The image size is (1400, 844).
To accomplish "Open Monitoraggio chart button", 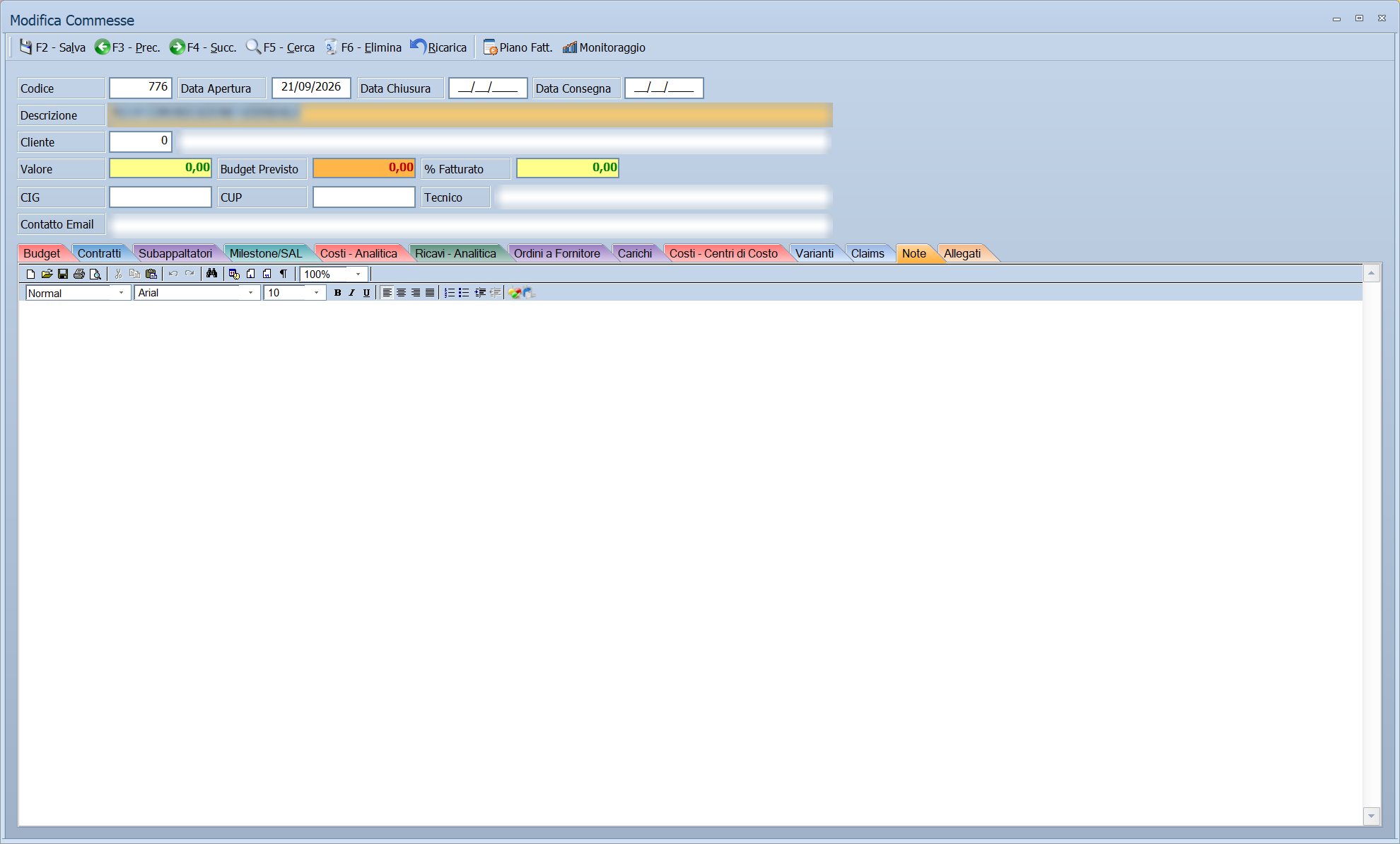I will 605,47.
